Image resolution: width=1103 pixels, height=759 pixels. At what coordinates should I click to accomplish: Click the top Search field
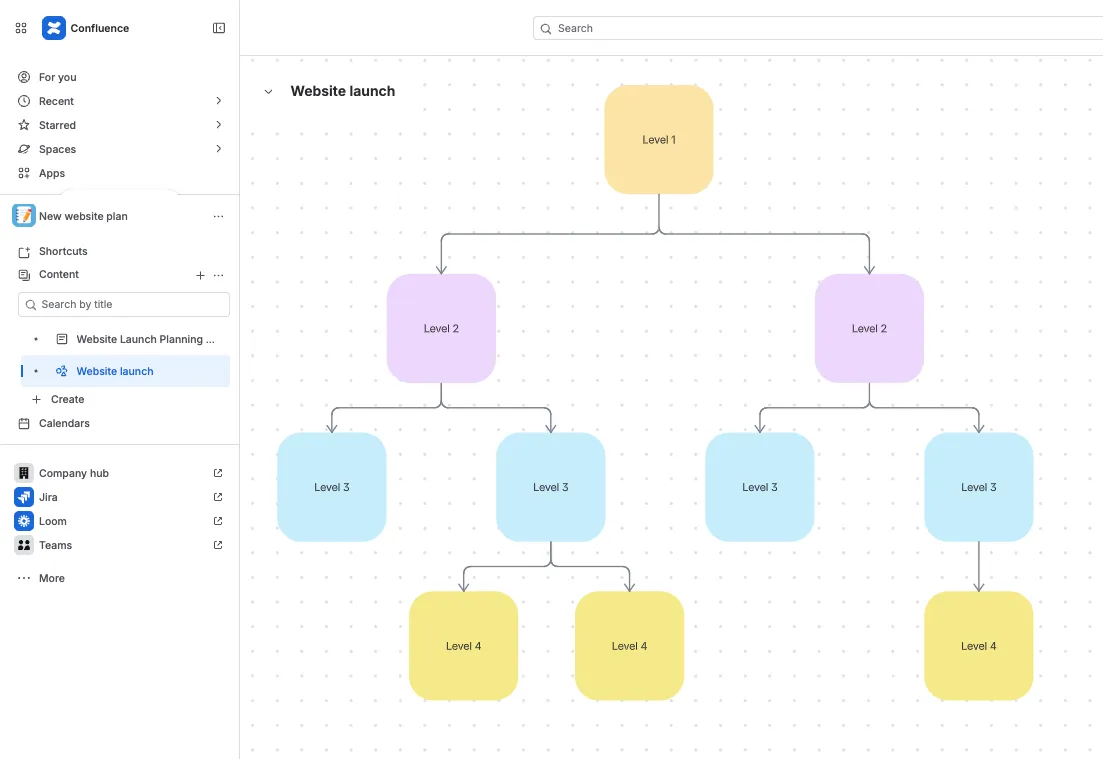817,28
